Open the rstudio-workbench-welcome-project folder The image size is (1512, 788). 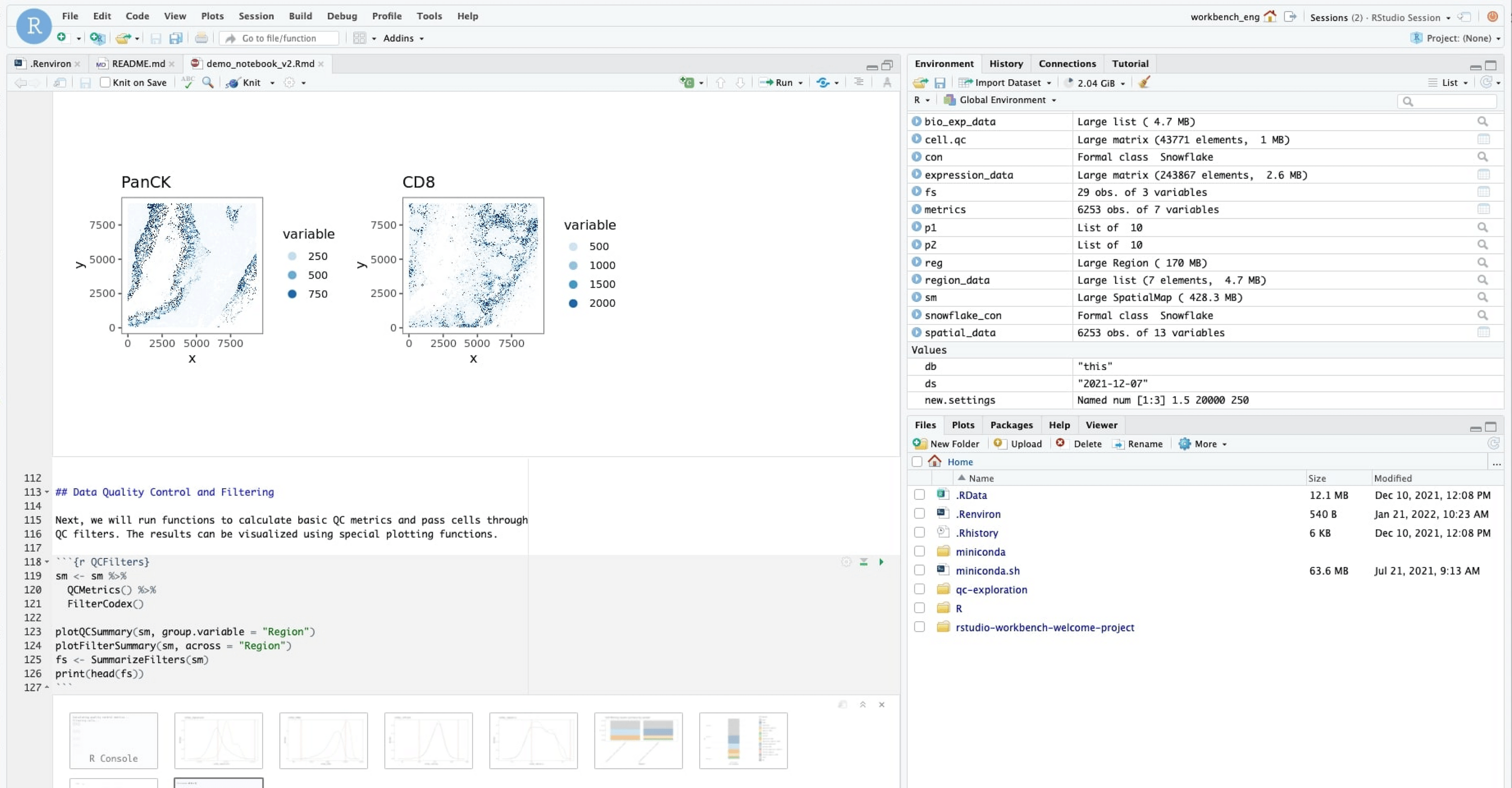(x=1044, y=627)
